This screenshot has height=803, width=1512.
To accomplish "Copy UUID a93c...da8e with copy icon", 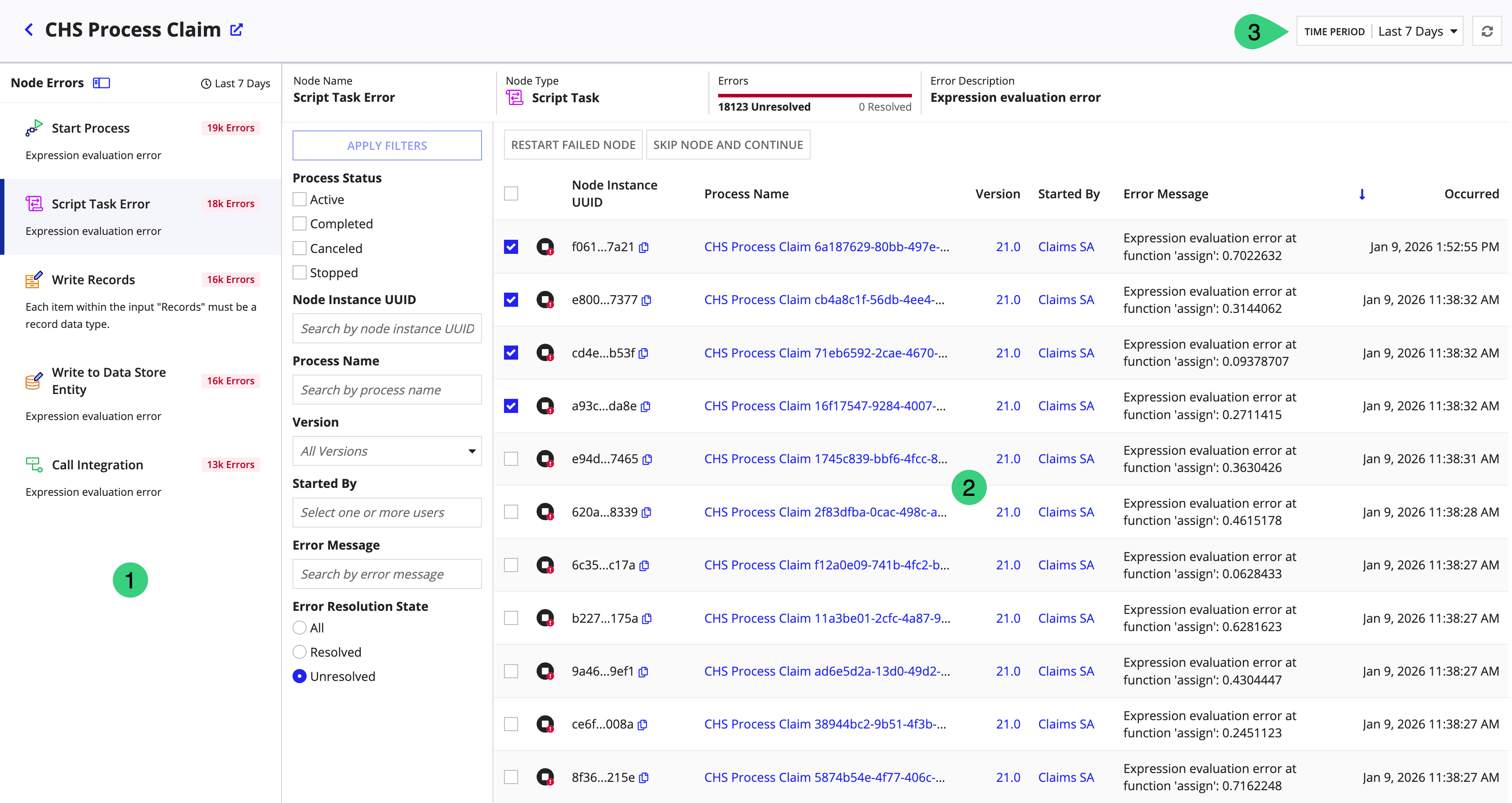I will 646,407.
